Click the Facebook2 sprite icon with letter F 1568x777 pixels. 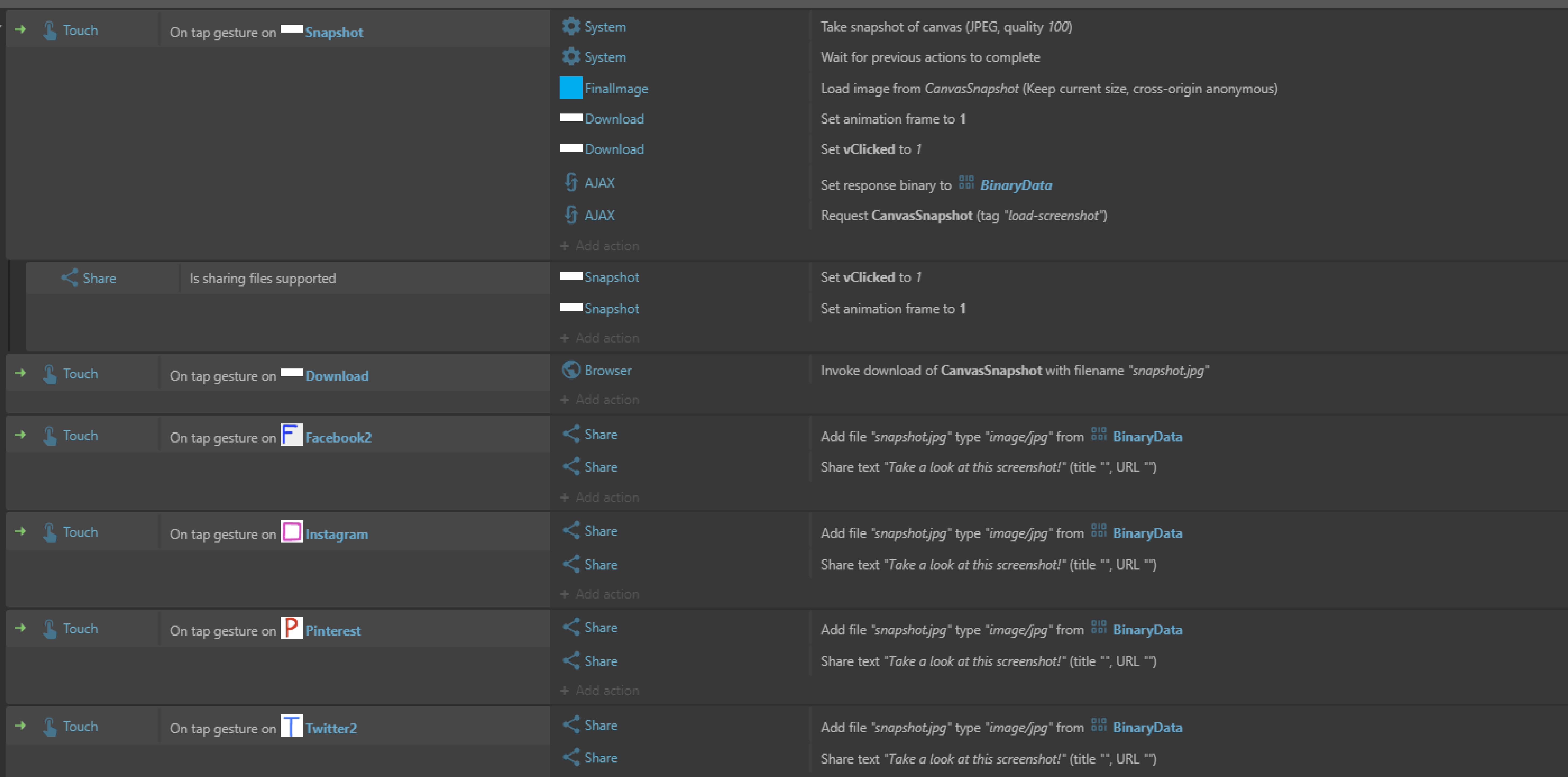(291, 435)
